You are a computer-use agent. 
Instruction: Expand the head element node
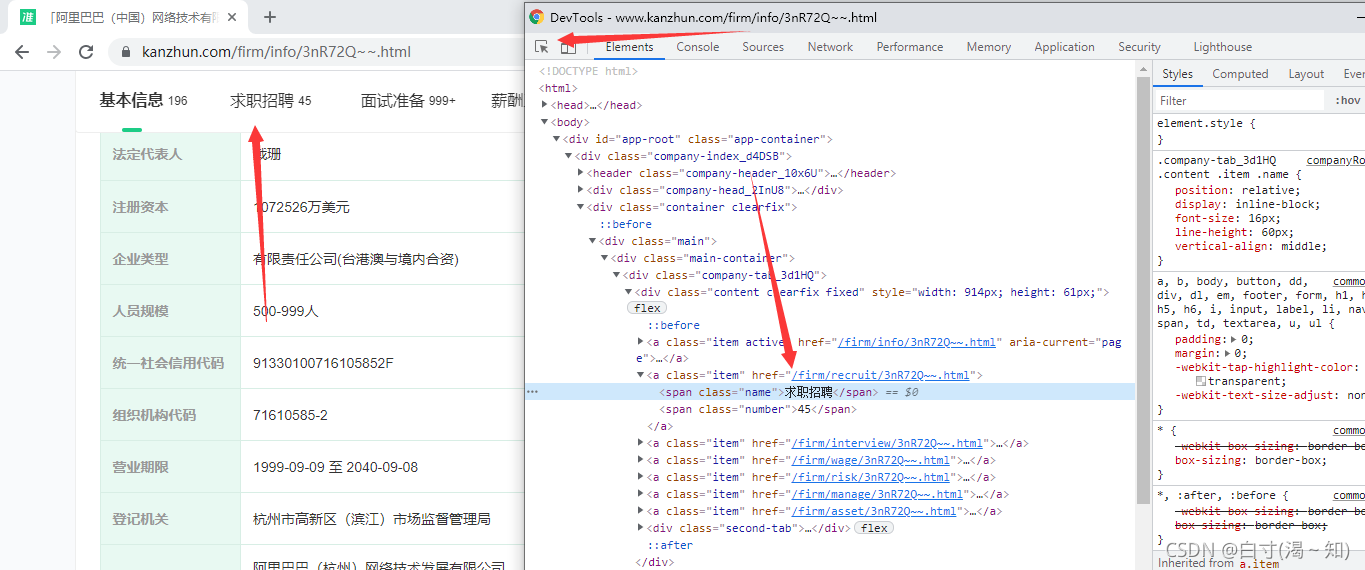545,105
